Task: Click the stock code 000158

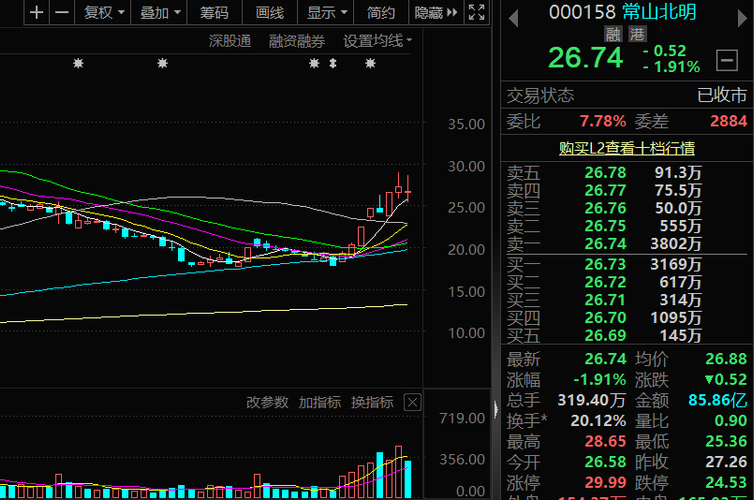Action: tap(582, 12)
